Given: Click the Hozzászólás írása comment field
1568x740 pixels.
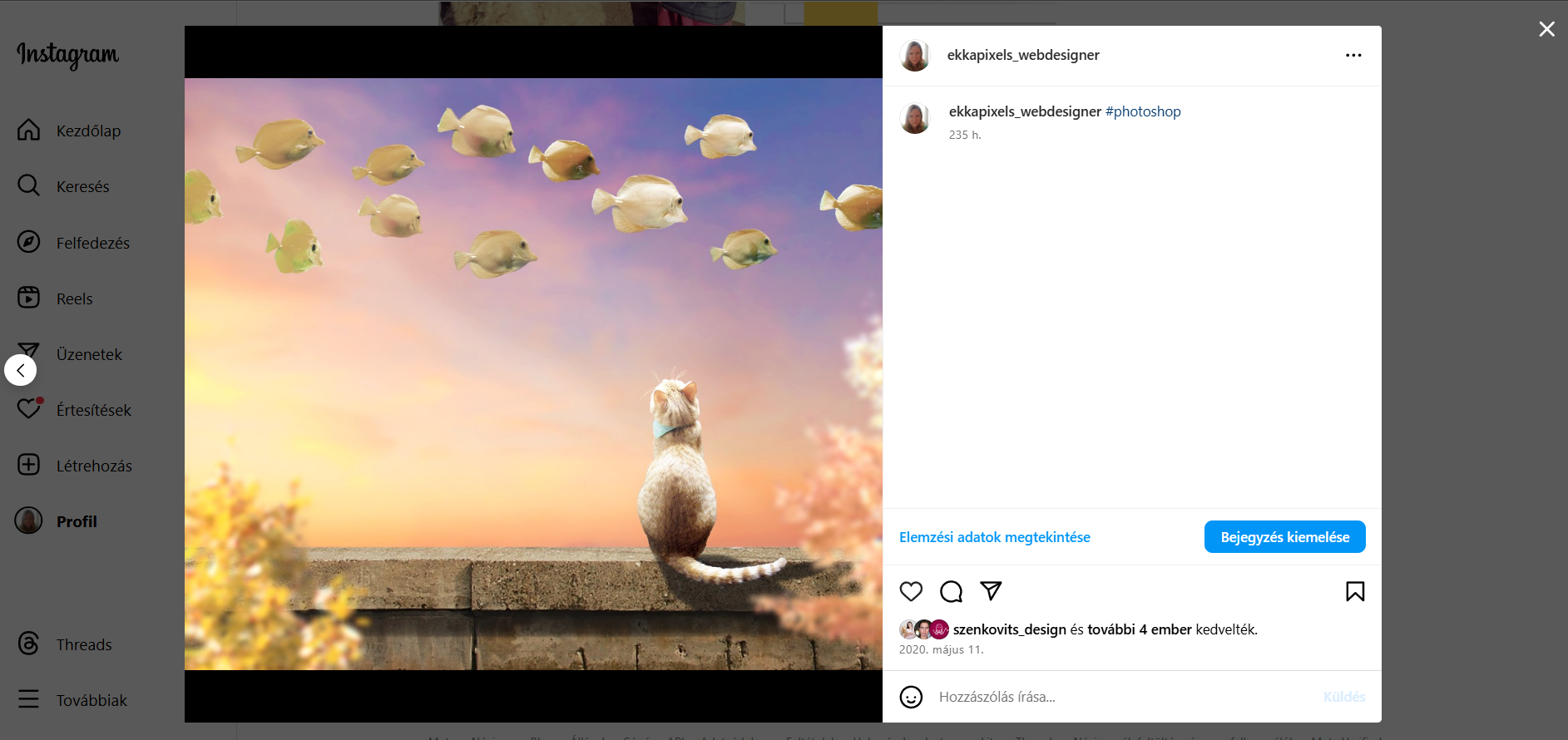Looking at the screenshot, I should click(x=1123, y=697).
